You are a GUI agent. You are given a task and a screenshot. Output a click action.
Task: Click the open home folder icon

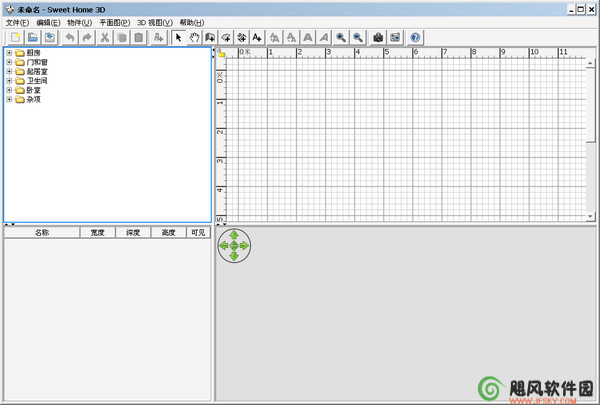33,38
